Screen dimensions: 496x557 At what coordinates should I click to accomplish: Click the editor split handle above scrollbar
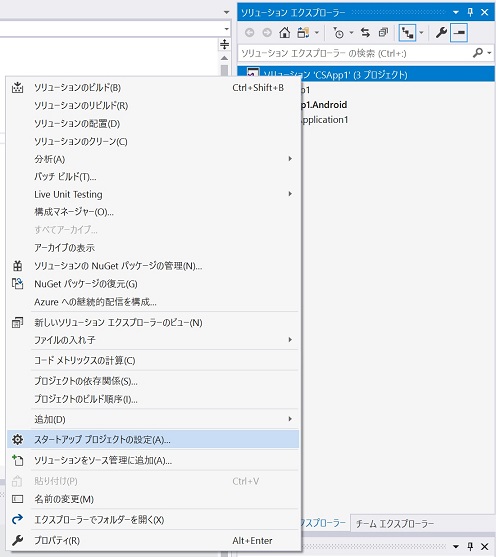coord(225,44)
